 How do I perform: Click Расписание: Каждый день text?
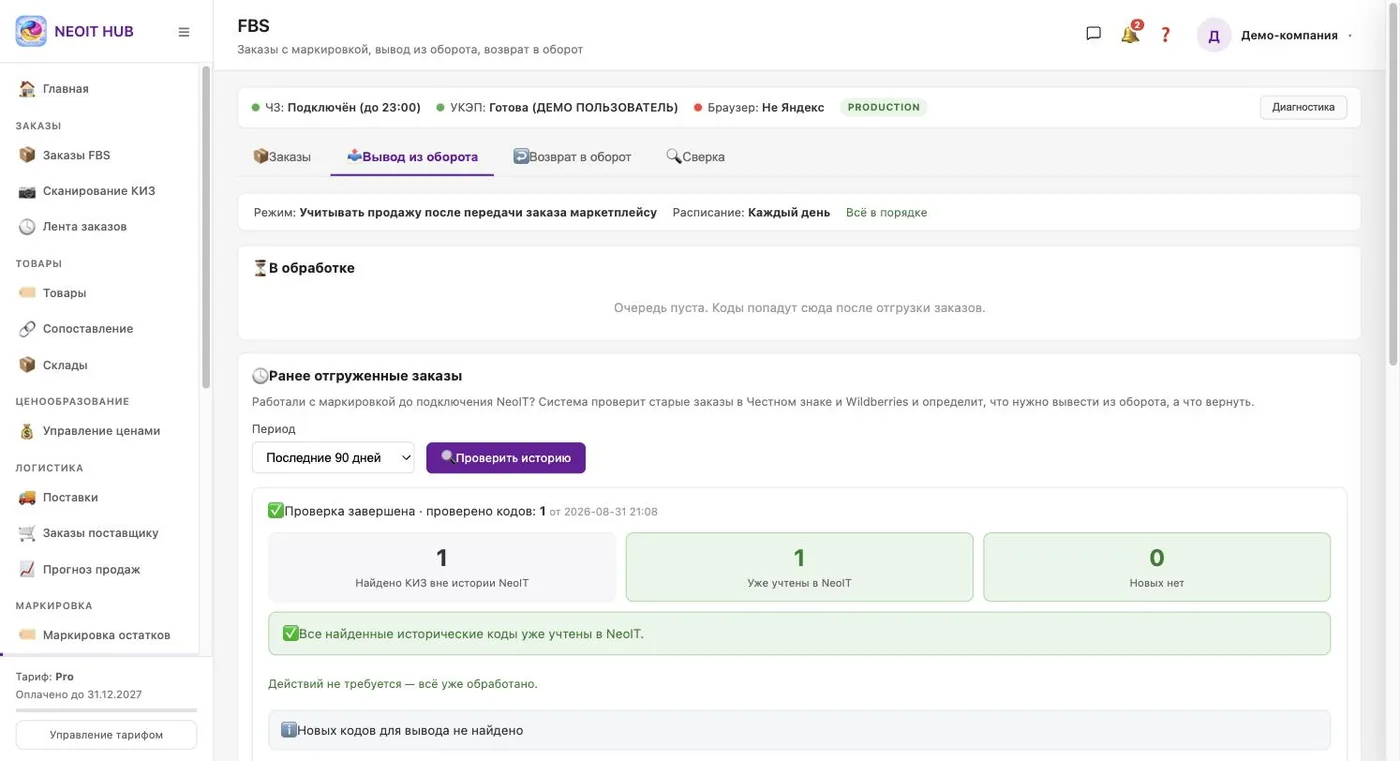pyautogui.click(x=751, y=213)
